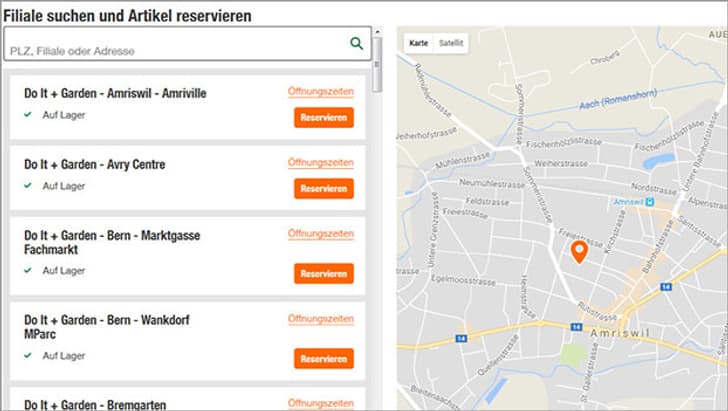728x411 pixels.
Task: Click the orange store location pin
Action: click(579, 252)
